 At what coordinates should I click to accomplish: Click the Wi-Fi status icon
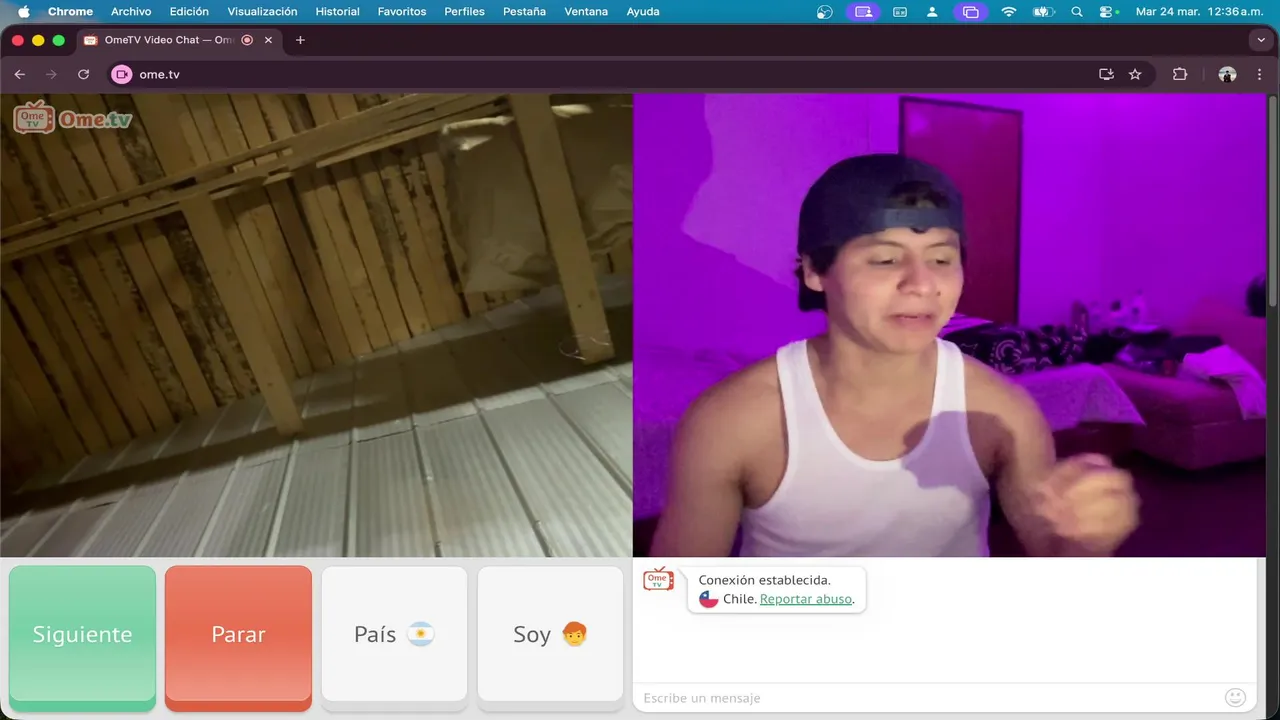(1009, 11)
